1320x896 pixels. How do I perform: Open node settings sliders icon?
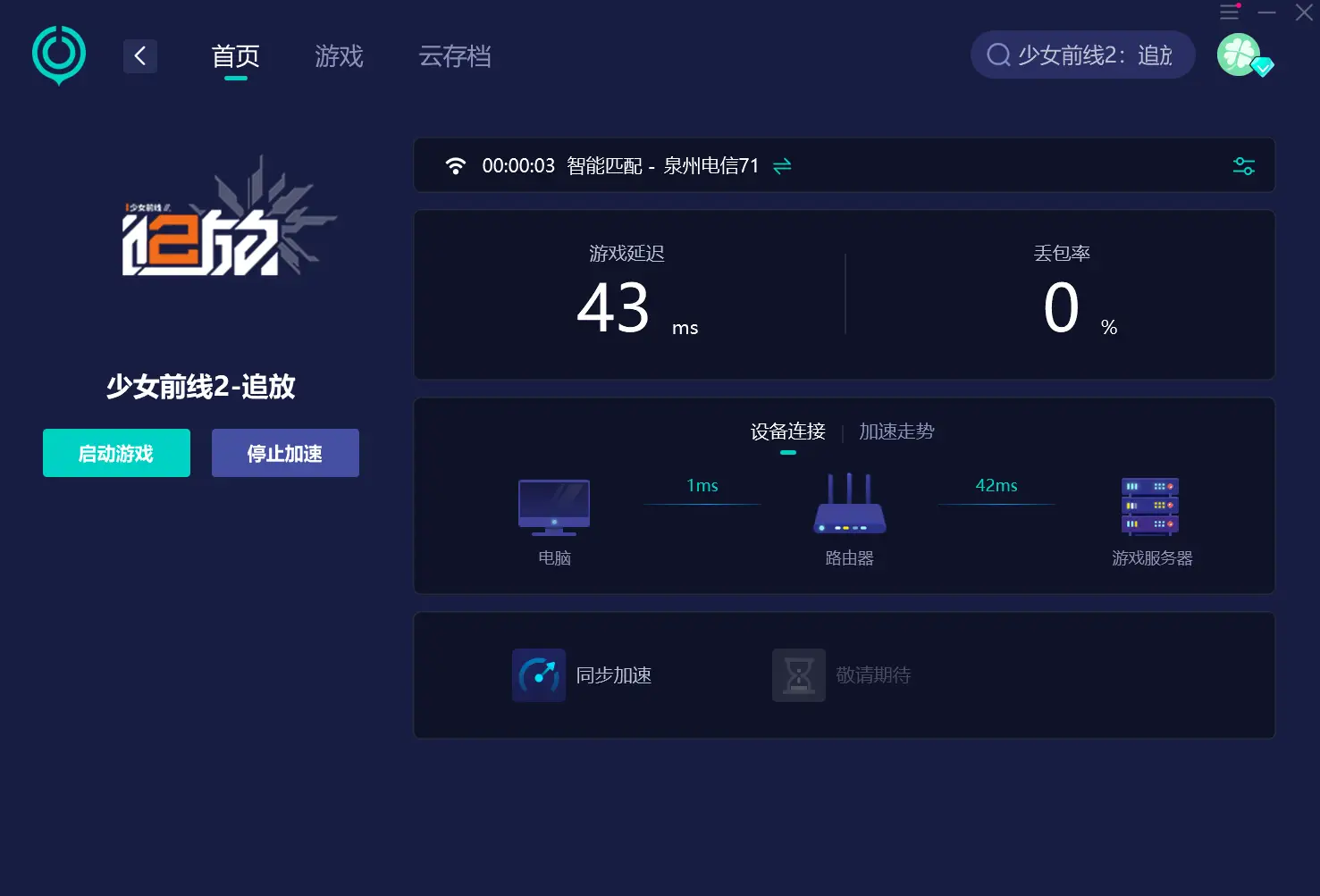1244,166
